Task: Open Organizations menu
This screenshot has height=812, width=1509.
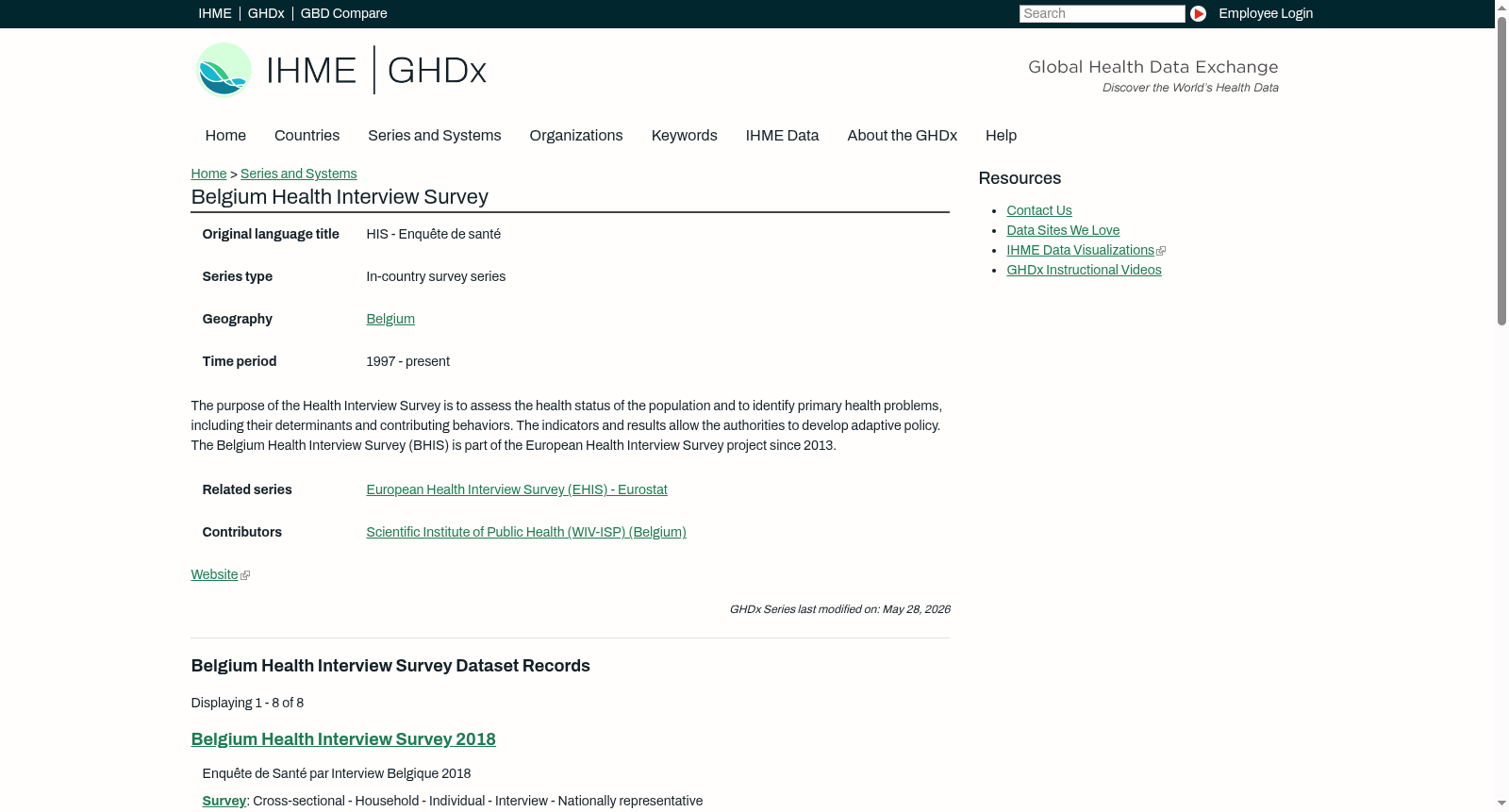Action: 576,136
